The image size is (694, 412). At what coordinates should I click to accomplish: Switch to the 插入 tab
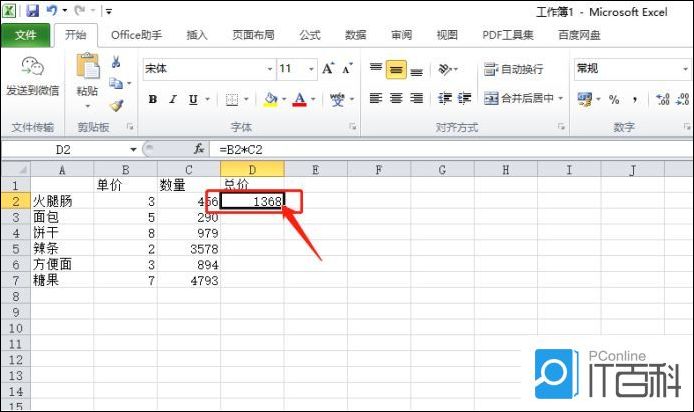[x=197, y=35]
